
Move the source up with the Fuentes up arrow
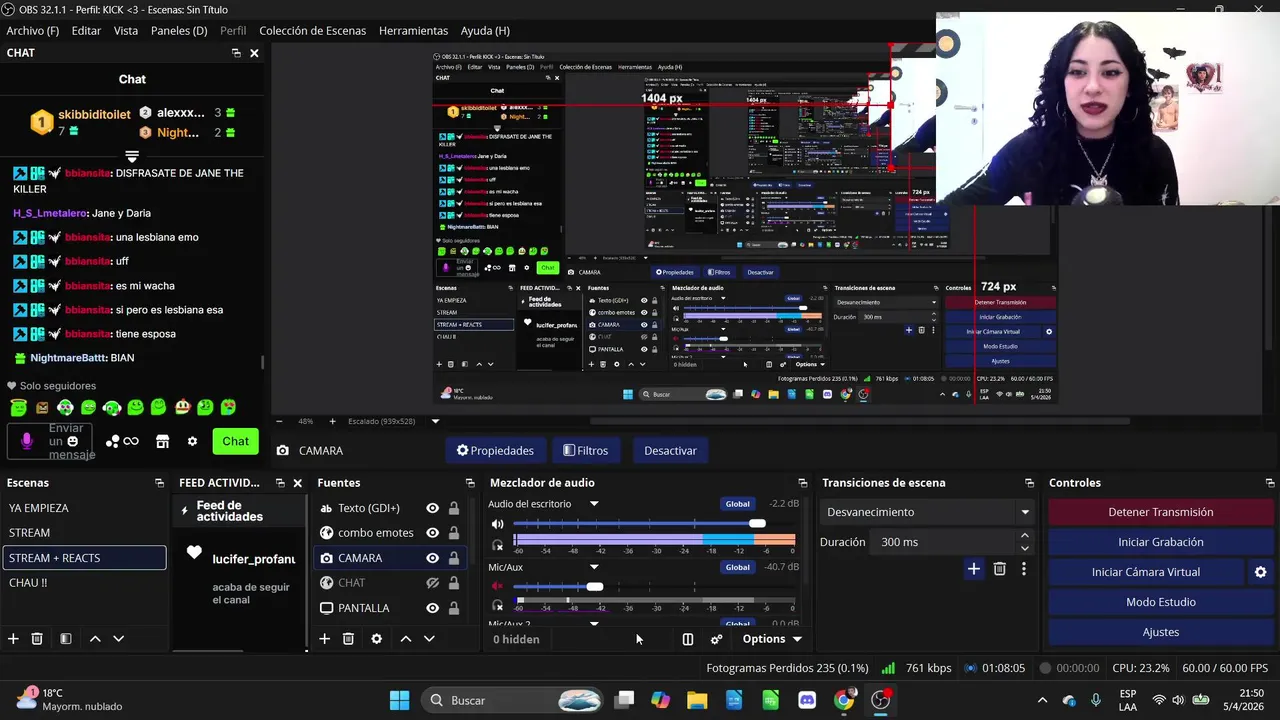click(406, 639)
